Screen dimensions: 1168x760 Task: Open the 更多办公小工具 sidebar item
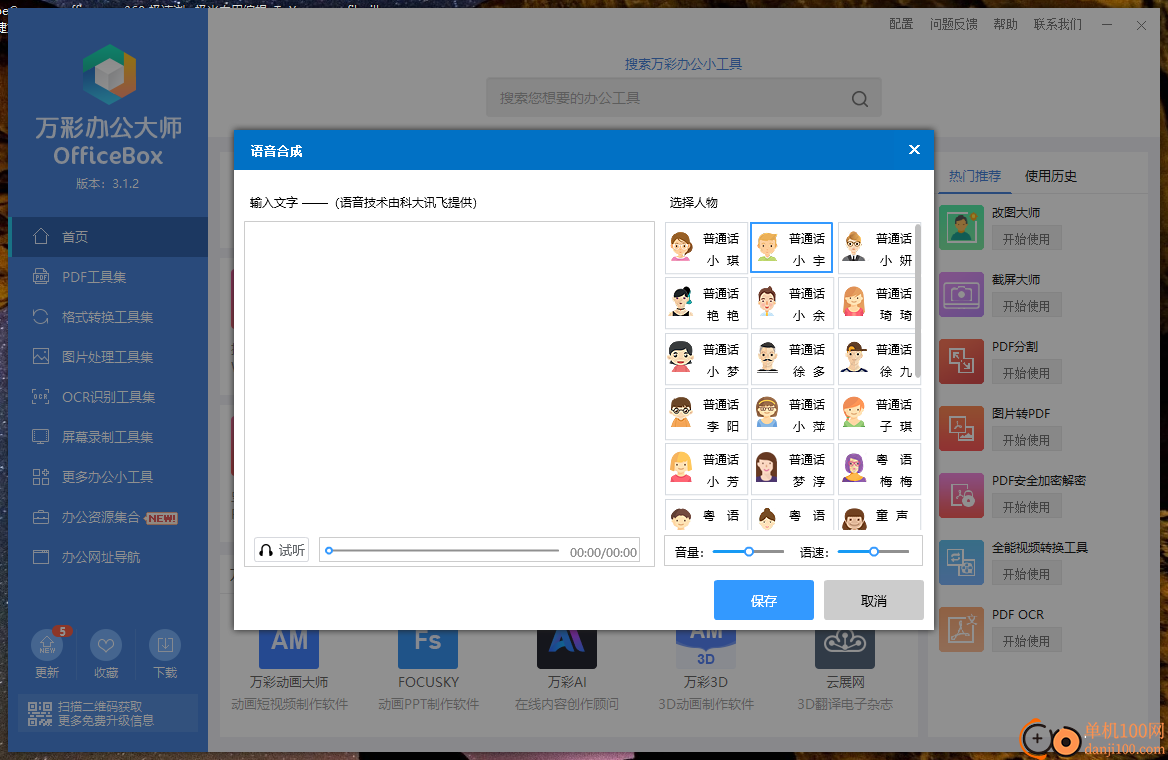(x=108, y=477)
